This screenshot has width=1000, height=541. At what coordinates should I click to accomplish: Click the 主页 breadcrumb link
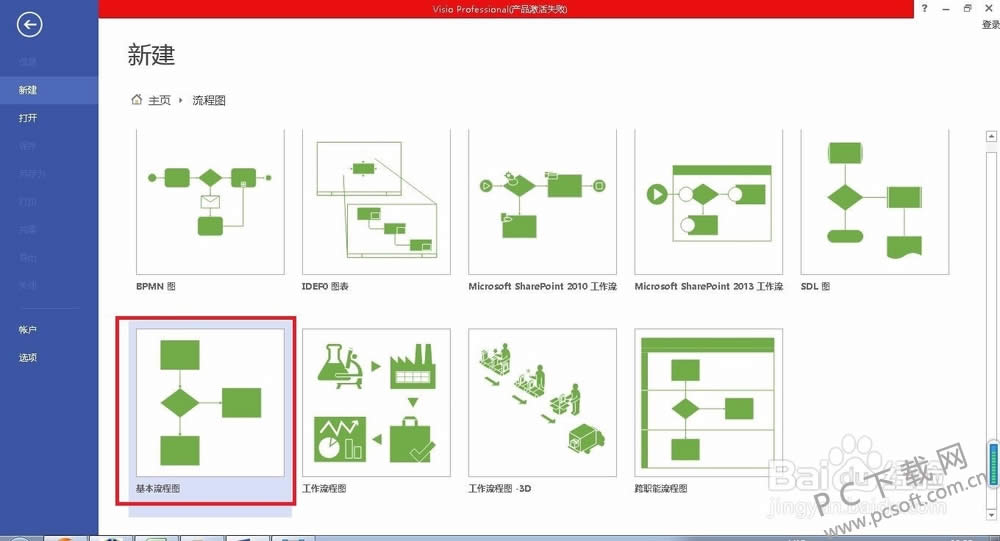(x=159, y=101)
